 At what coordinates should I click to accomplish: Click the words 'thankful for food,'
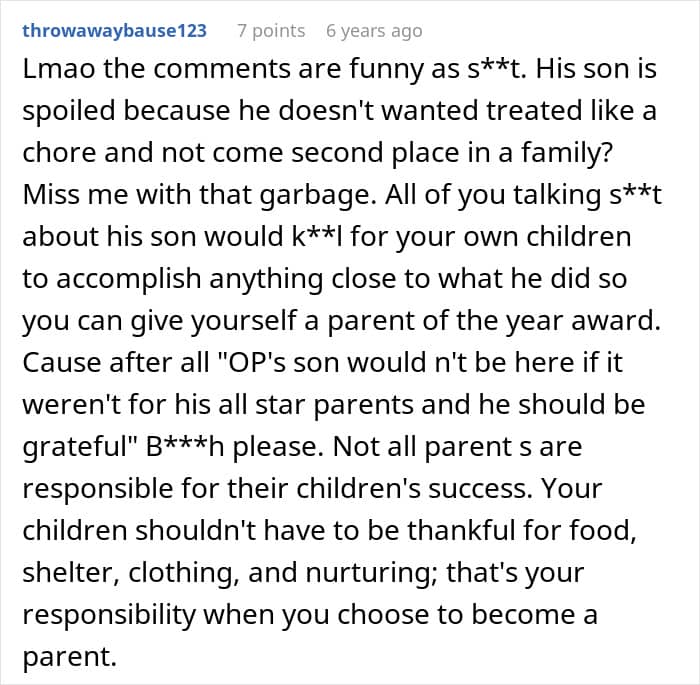[x=521, y=531]
